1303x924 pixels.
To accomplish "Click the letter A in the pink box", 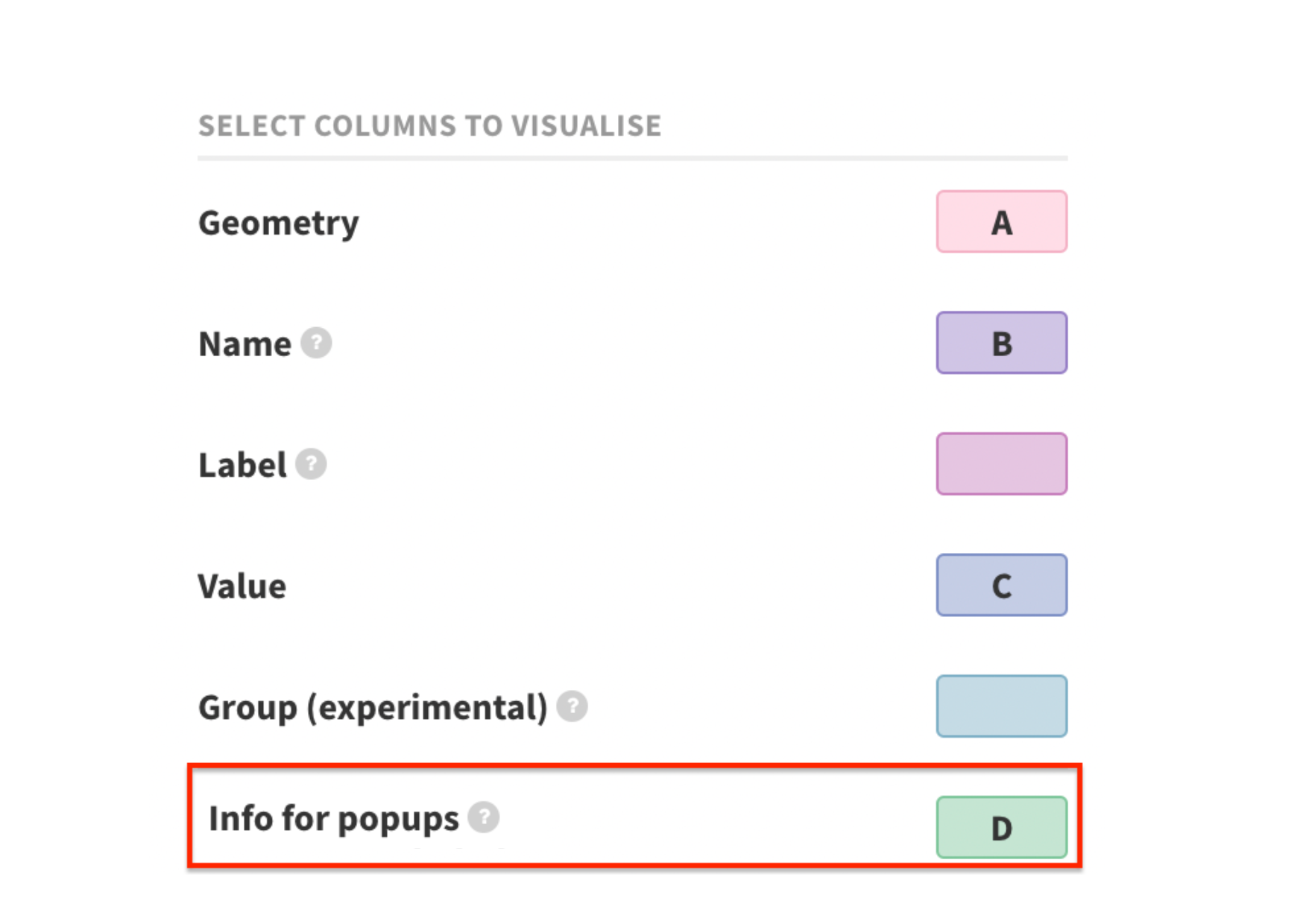I will point(1001,223).
